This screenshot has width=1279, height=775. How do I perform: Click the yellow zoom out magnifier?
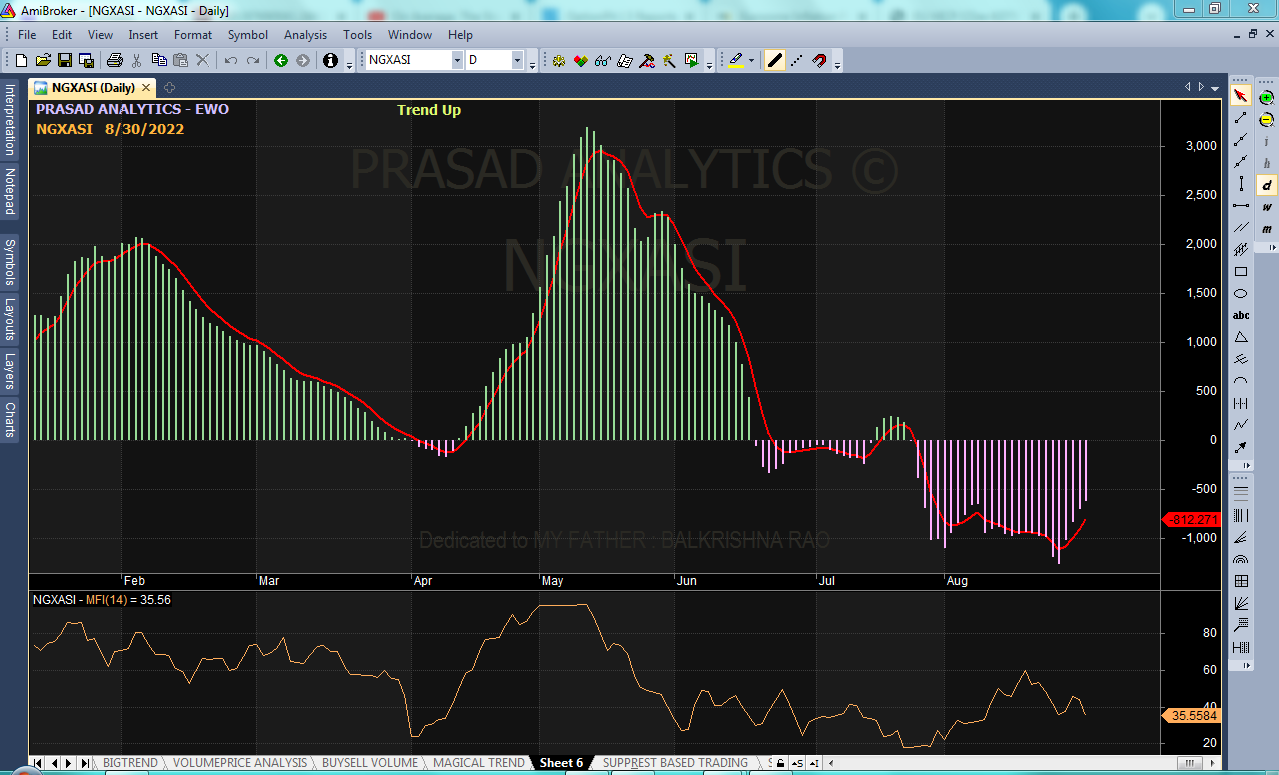[1267, 120]
